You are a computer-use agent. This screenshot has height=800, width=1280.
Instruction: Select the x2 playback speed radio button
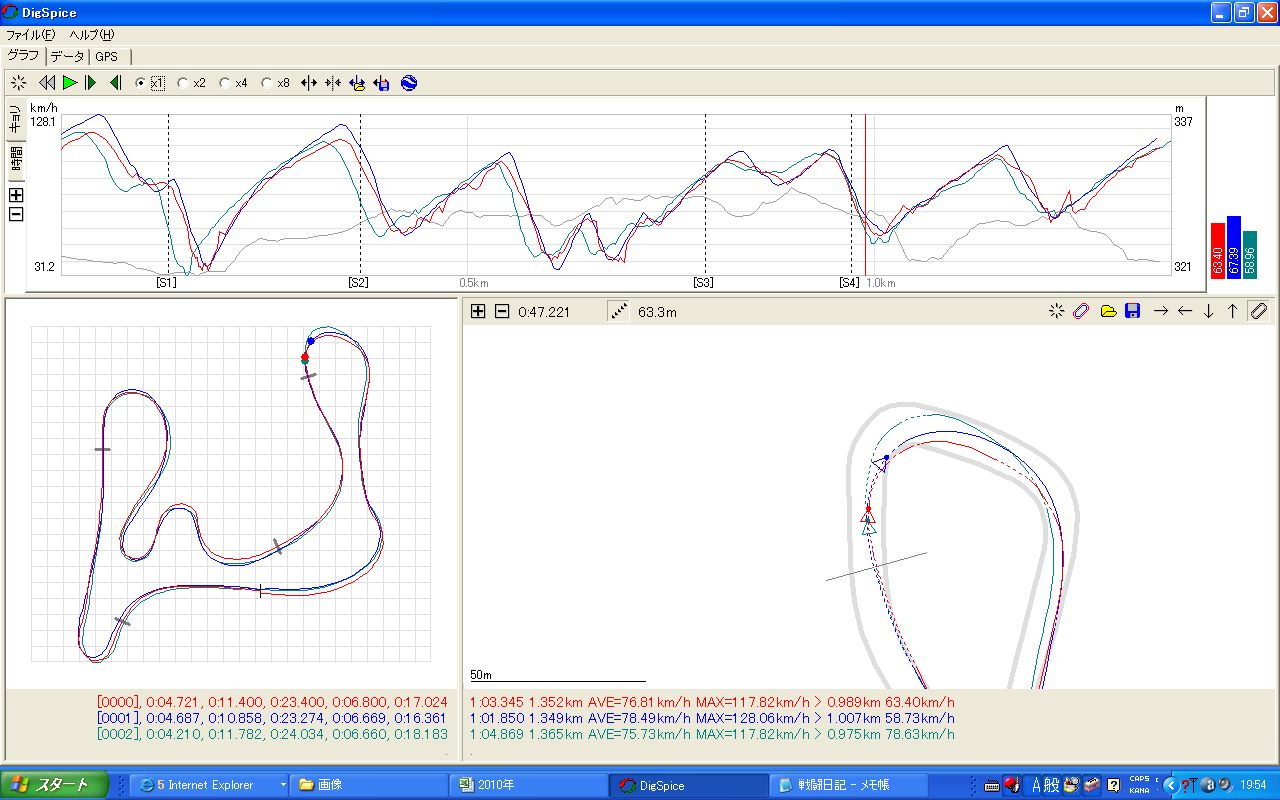183,83
